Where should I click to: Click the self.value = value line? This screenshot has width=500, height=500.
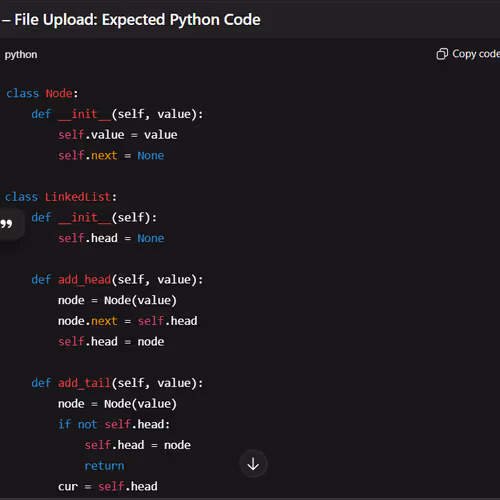point(118,135)
